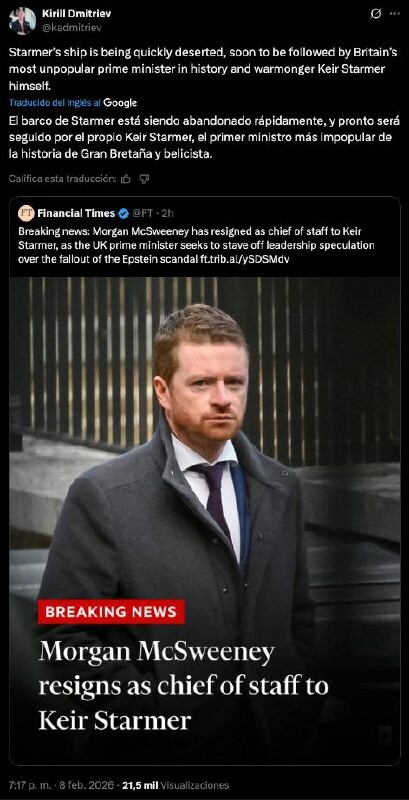Click the @FT handle in quoted post
This screenshot has height=800, width=409.
click(x=144, y=213)
